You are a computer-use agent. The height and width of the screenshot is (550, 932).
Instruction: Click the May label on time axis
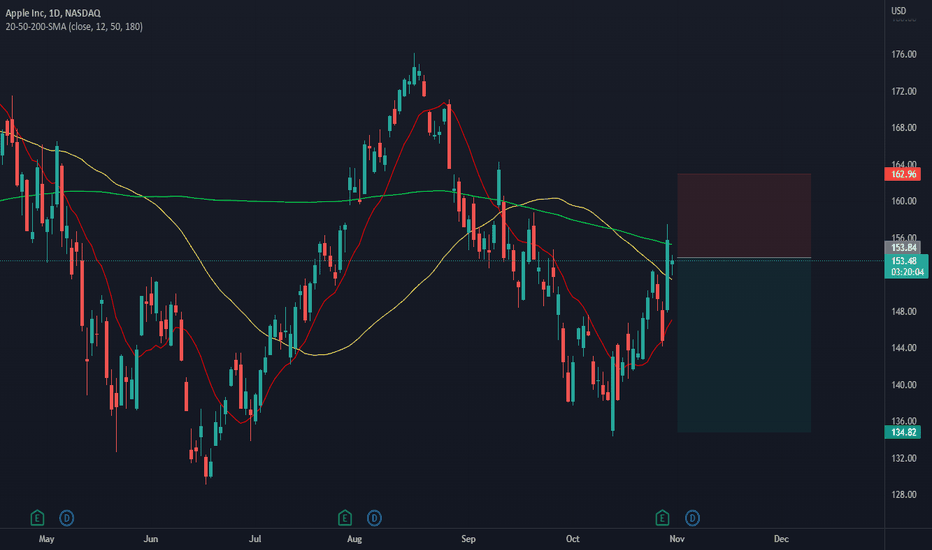[46, 539]
